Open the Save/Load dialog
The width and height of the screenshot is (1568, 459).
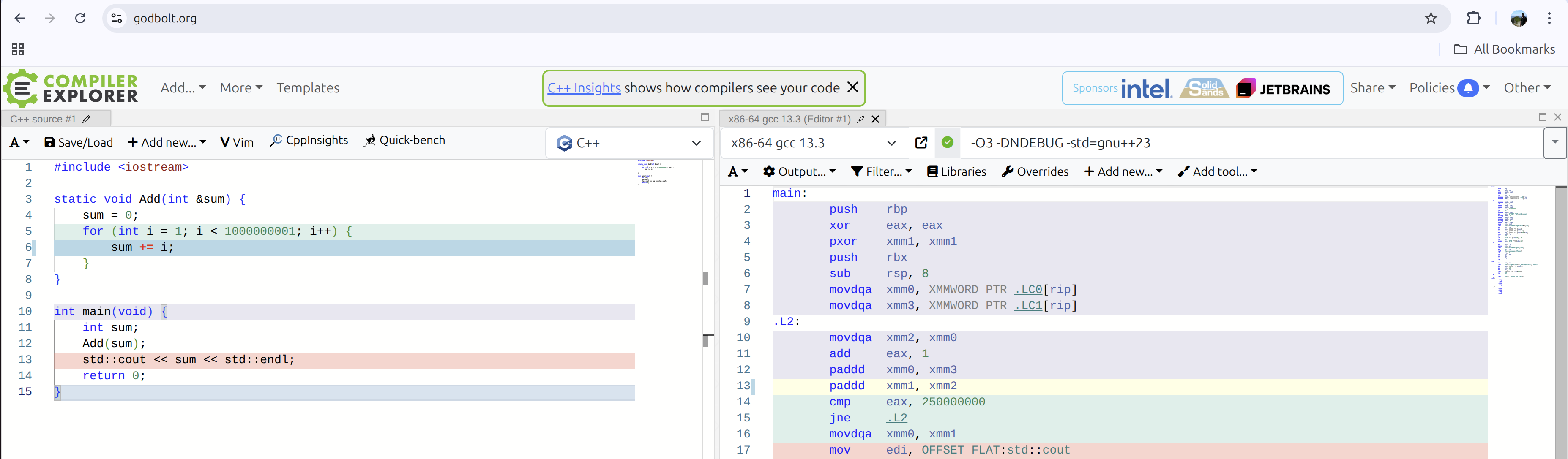tap(78, 141)
